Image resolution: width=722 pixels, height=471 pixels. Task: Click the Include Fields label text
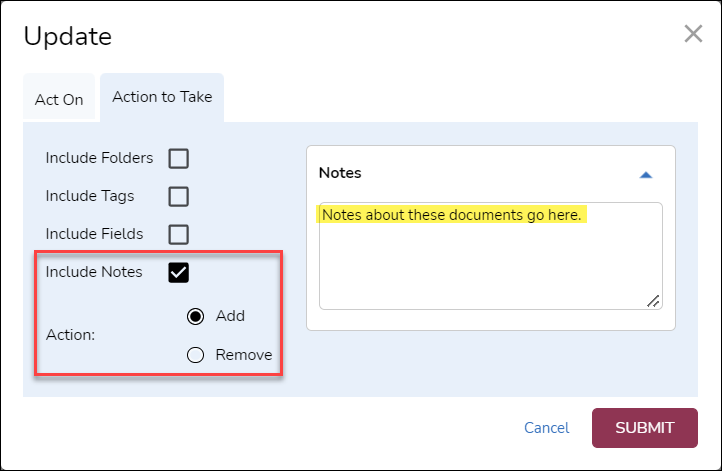94,234
